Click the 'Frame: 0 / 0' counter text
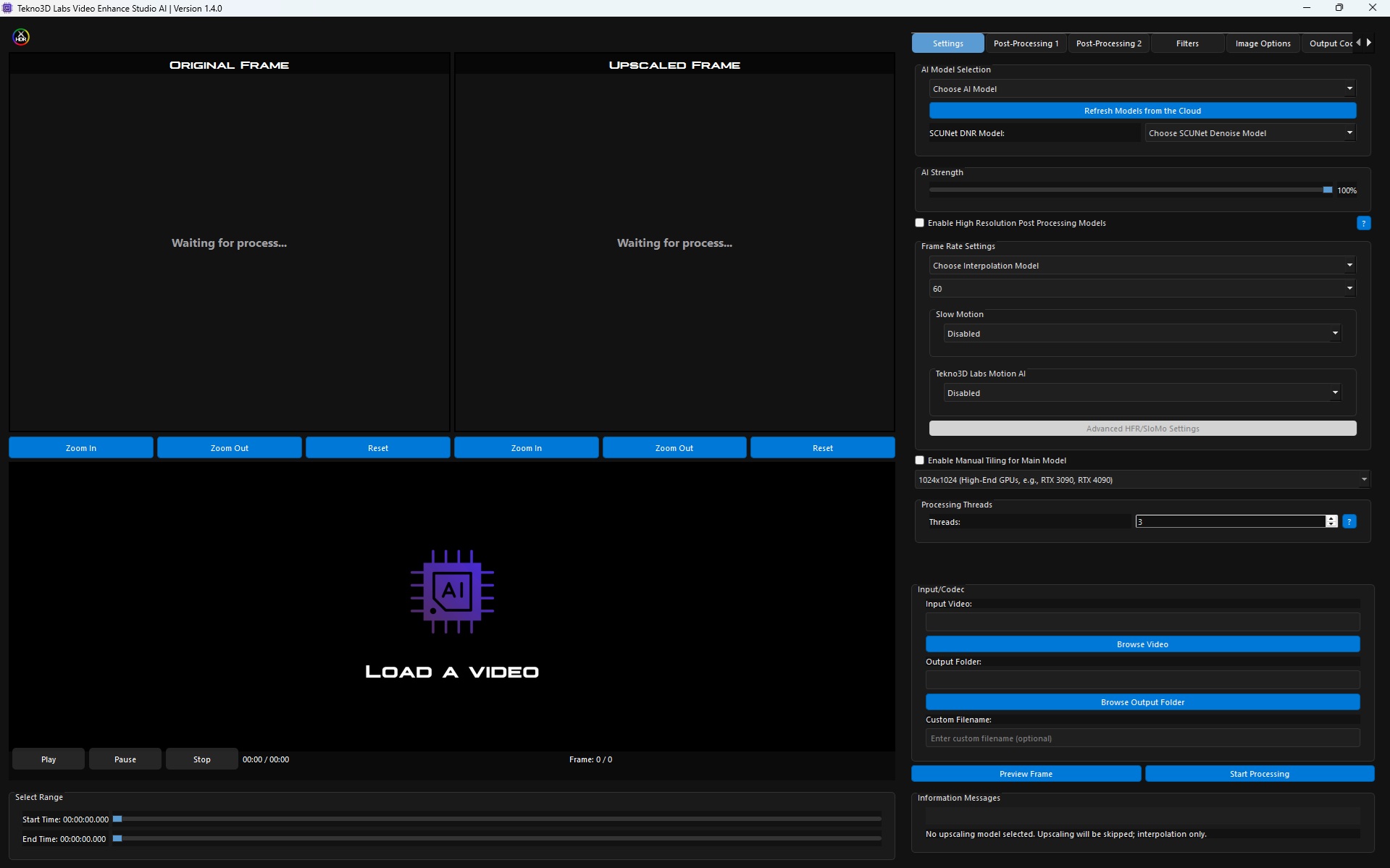 tap(590, 759)
